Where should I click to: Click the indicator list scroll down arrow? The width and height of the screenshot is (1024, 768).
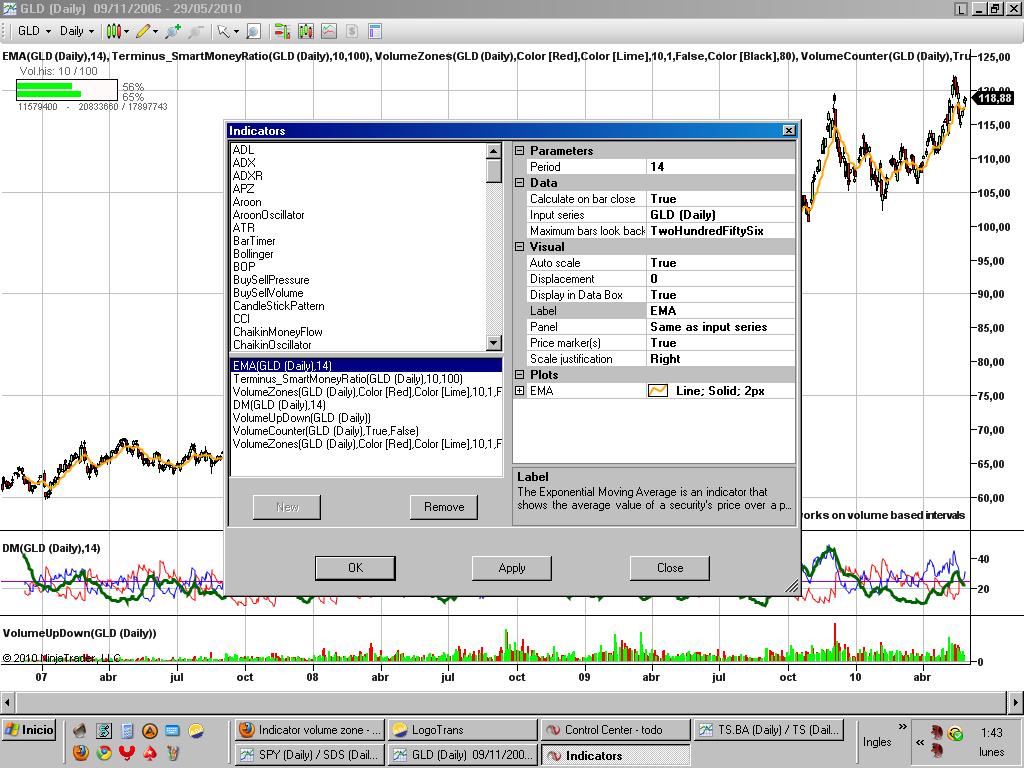pos(494,343)
